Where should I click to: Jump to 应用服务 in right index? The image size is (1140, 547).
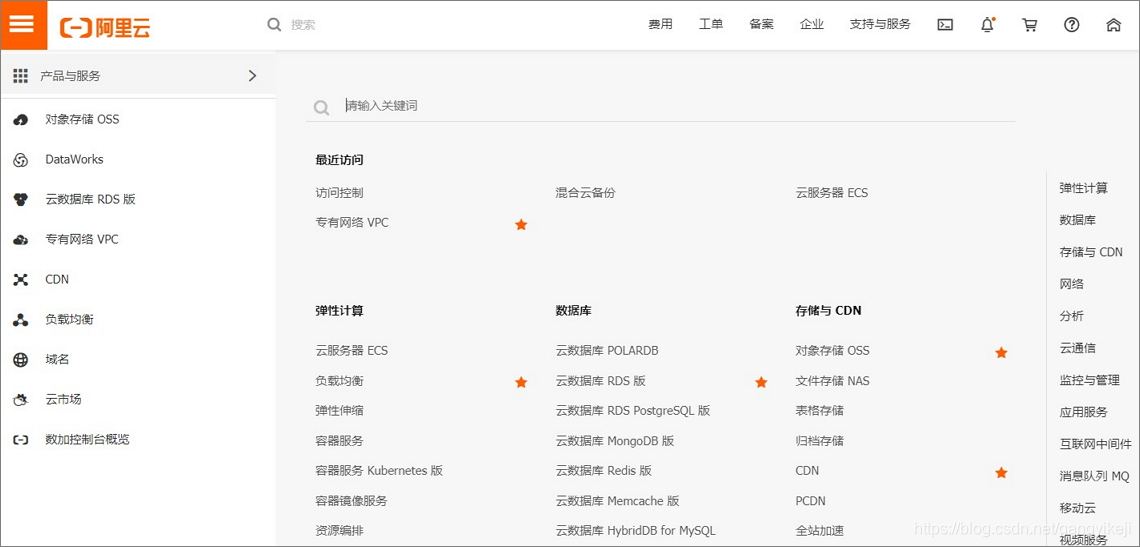point(1083,412)
